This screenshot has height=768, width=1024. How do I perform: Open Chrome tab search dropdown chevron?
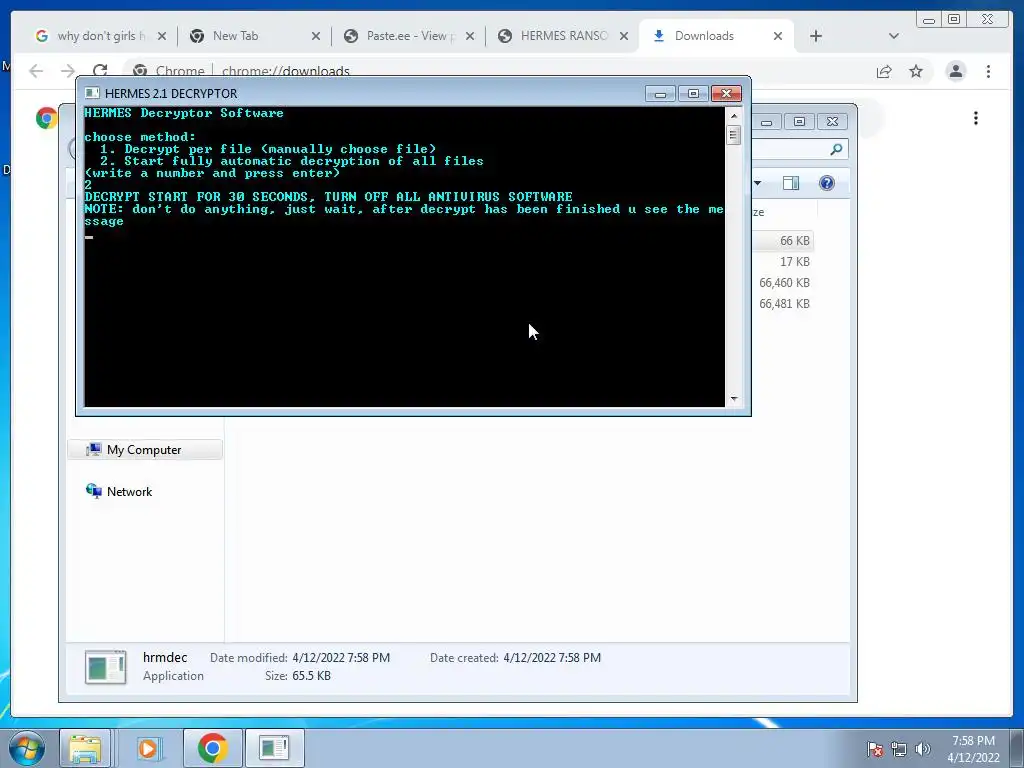click(x=894, y=36)
